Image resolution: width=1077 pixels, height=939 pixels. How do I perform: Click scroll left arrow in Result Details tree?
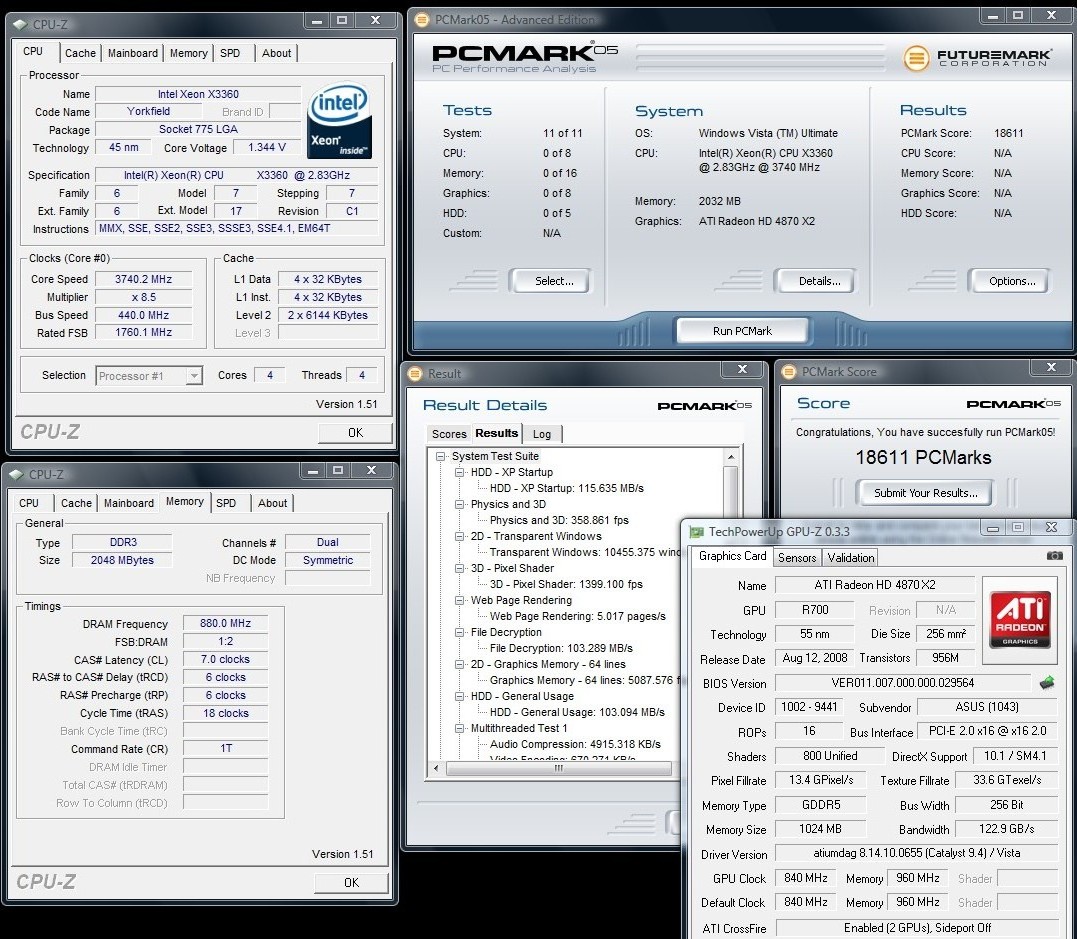[x=436, y=769]
